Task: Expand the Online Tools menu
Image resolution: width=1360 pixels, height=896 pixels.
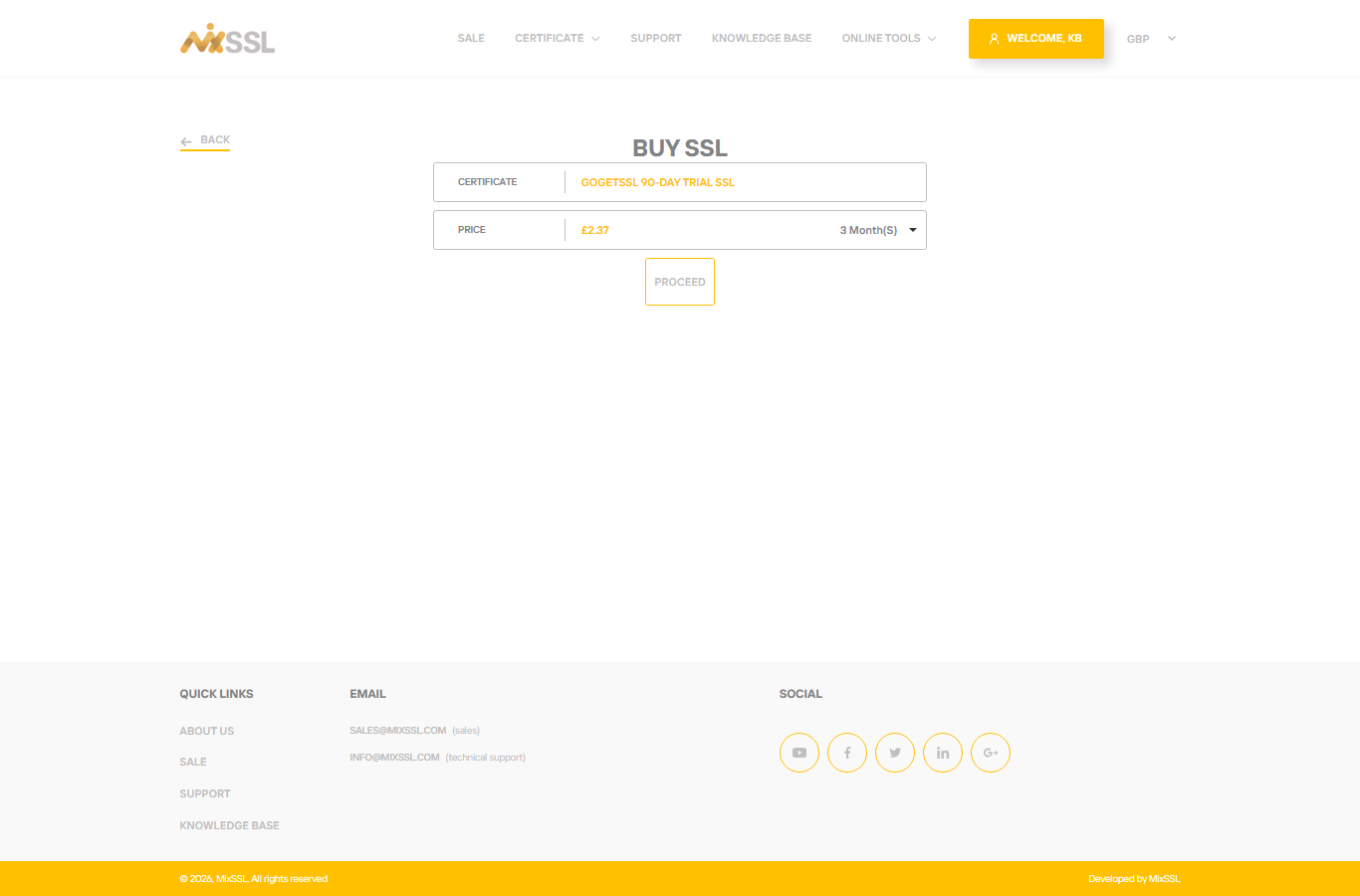Action: click(889, 38)
